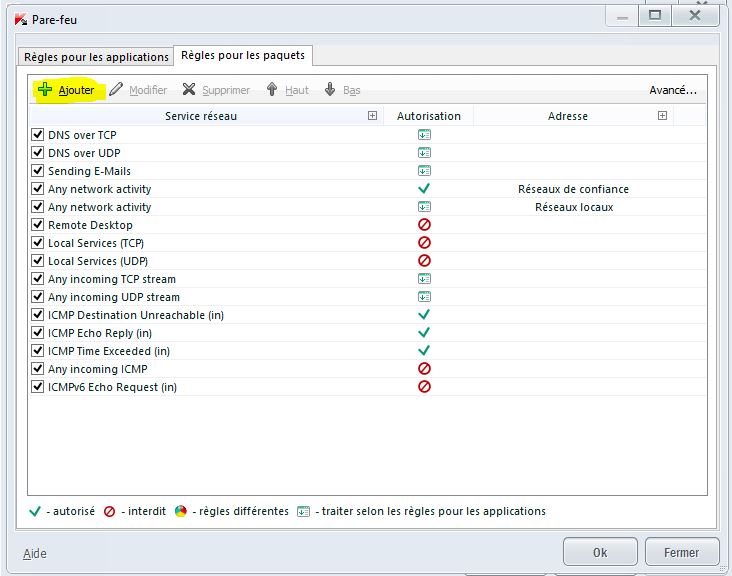The height and width of the screenshot is (576, 732).
Task: Disable the Local Services (TCP) rule
Action: 39,243
